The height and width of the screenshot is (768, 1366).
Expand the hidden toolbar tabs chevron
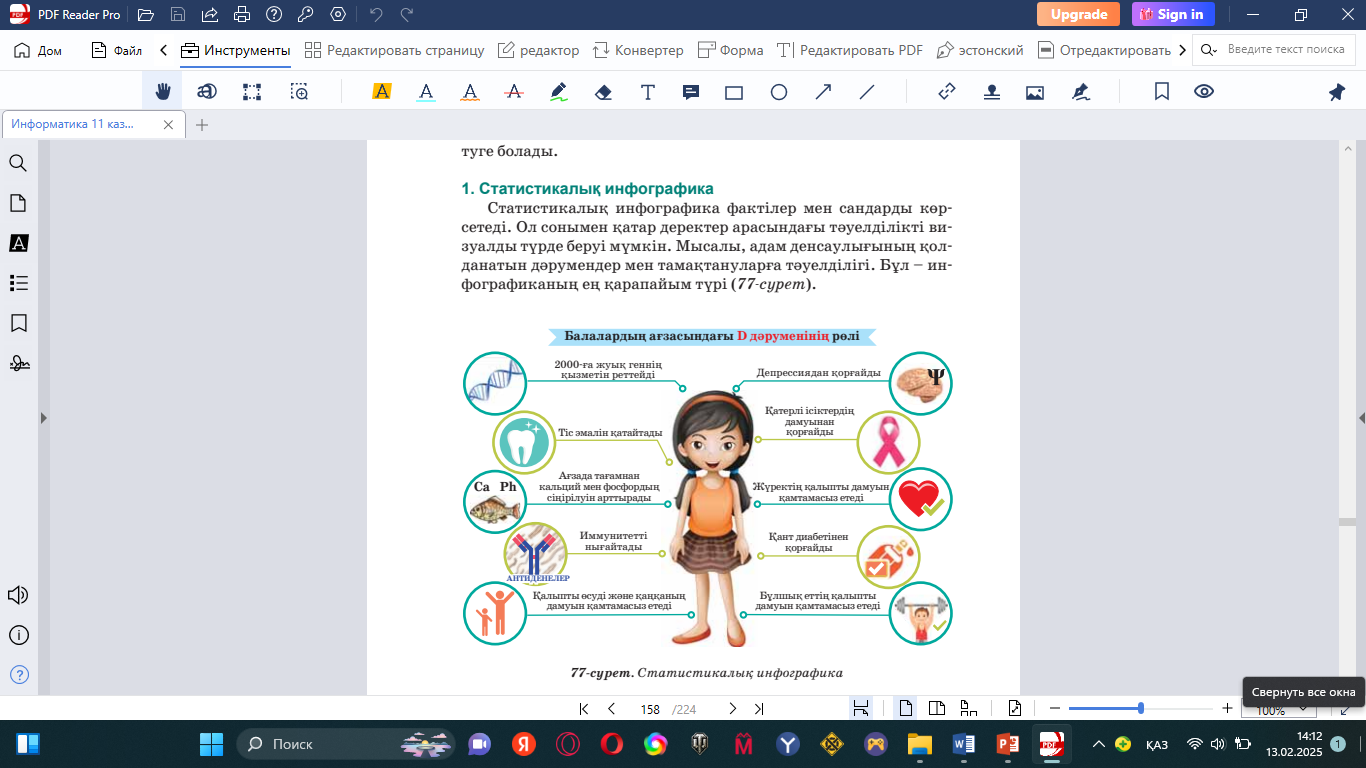(1183, 50)
